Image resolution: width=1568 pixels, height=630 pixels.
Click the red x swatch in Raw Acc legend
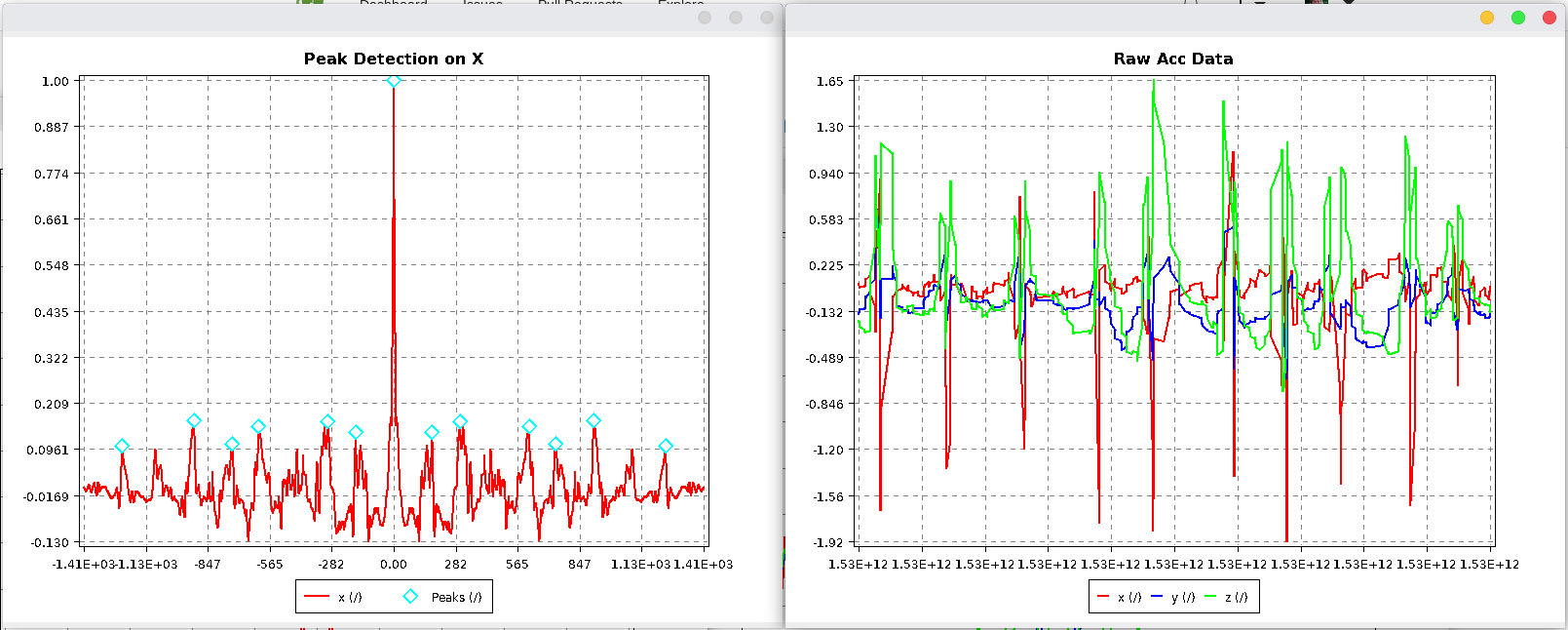click(1103, 597)
